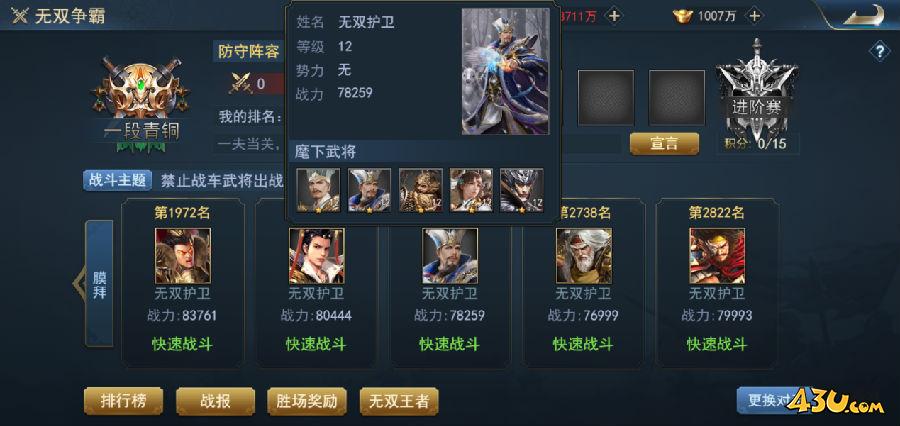Tap the plus icon beside red currency
The image size is (900, 426).
[x=614, y=16]
